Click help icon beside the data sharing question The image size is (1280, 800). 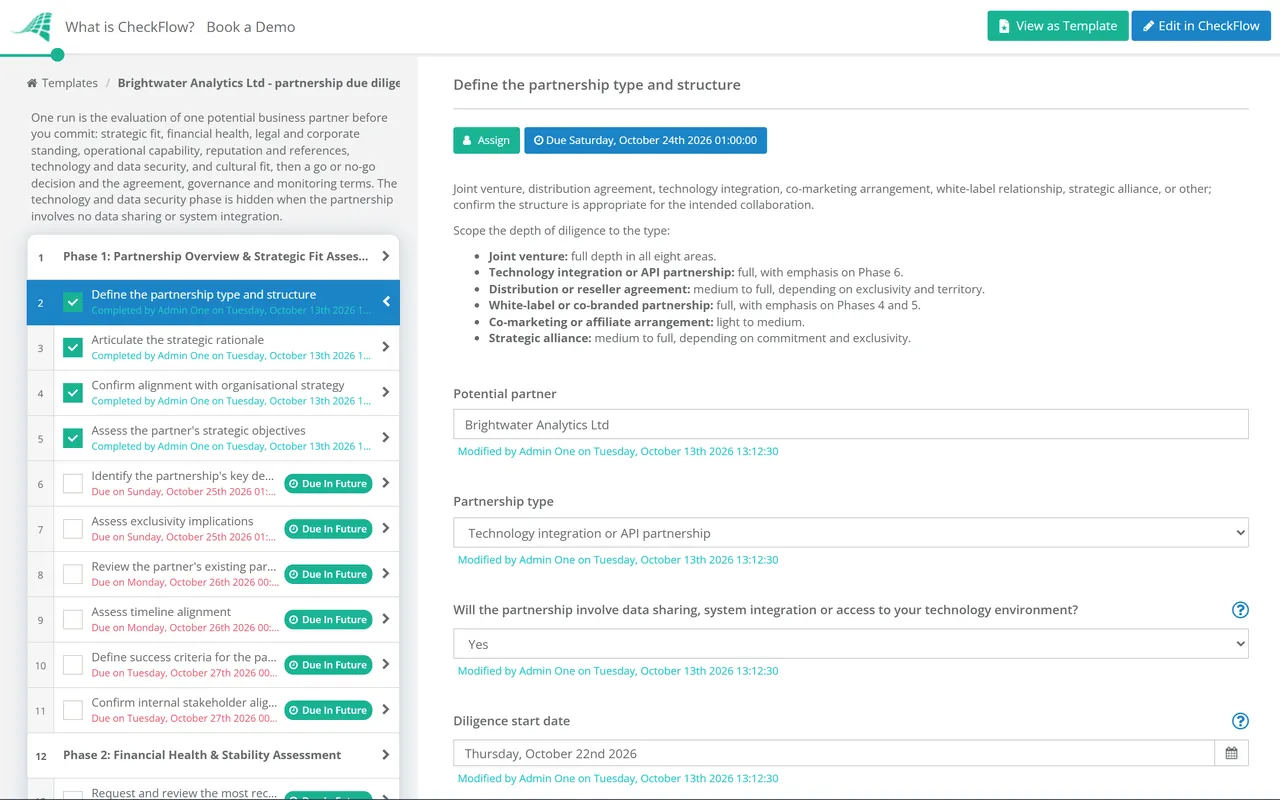click(x=1240, y=610)
